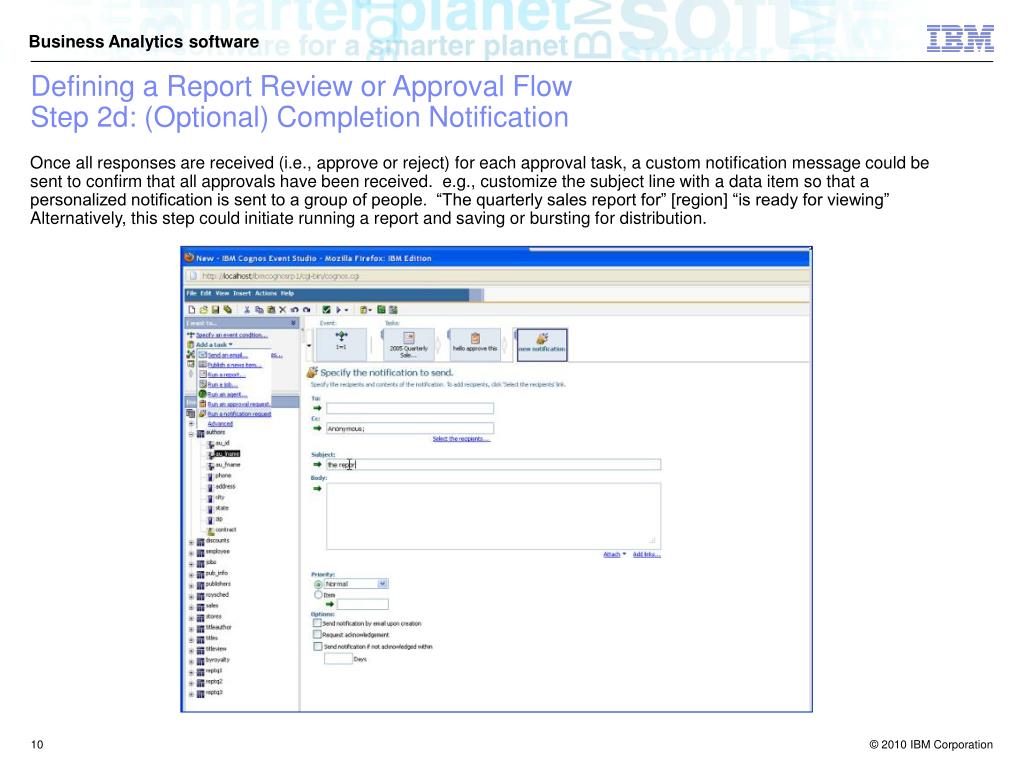Click Run a notification request link
This screenshot has height=768, width=1024.
239,414
